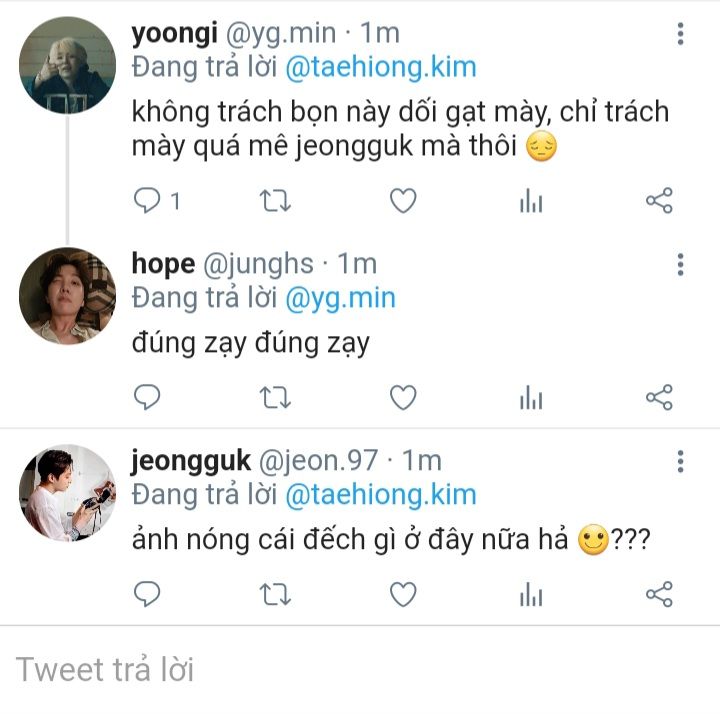This screenshot has height=714, width=720.
Task: Retweet yoongi's tweet
Action: pos(274,201)
